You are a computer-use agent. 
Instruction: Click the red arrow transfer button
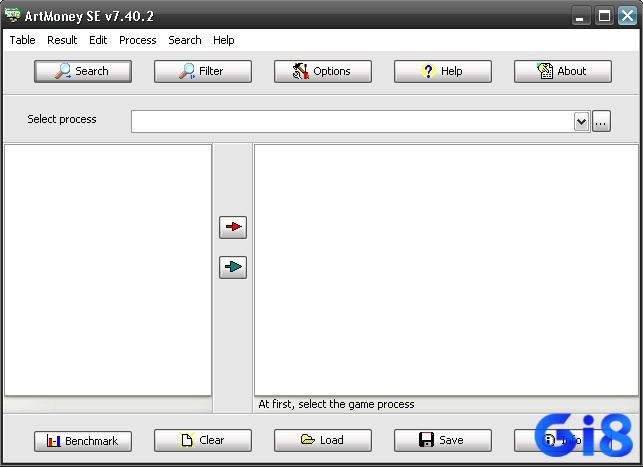pyautogui.click(x=233, y=227)
